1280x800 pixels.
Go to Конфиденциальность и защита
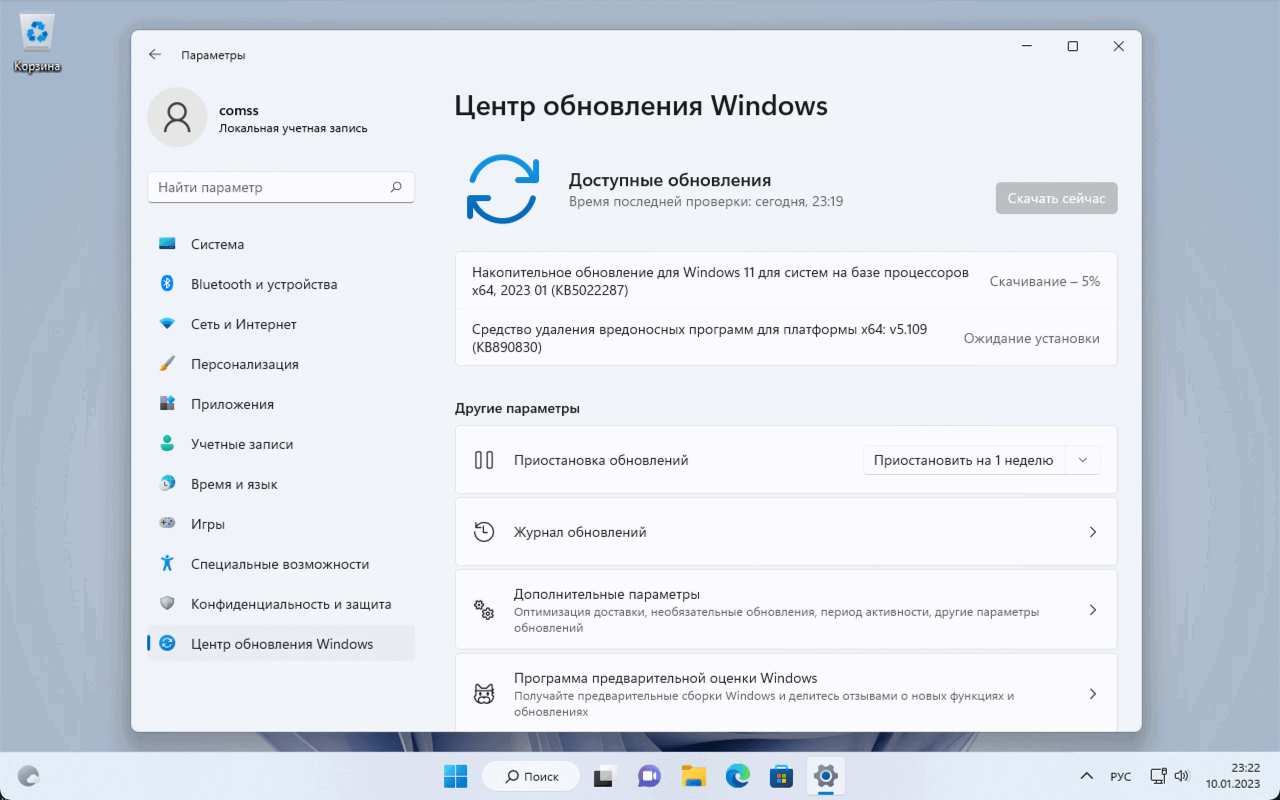click(281, 604)
